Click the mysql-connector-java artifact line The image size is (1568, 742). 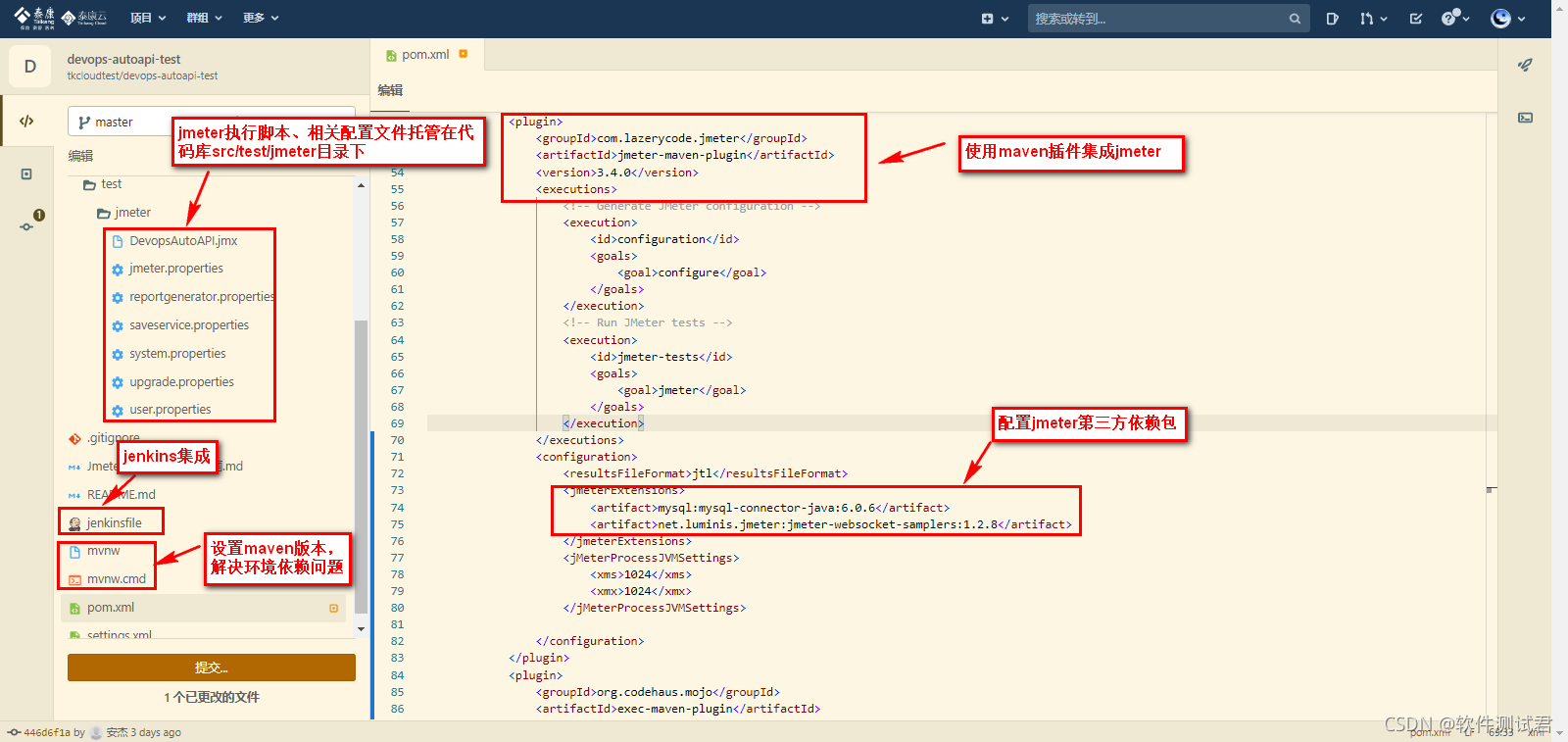(x=769, y=508)
